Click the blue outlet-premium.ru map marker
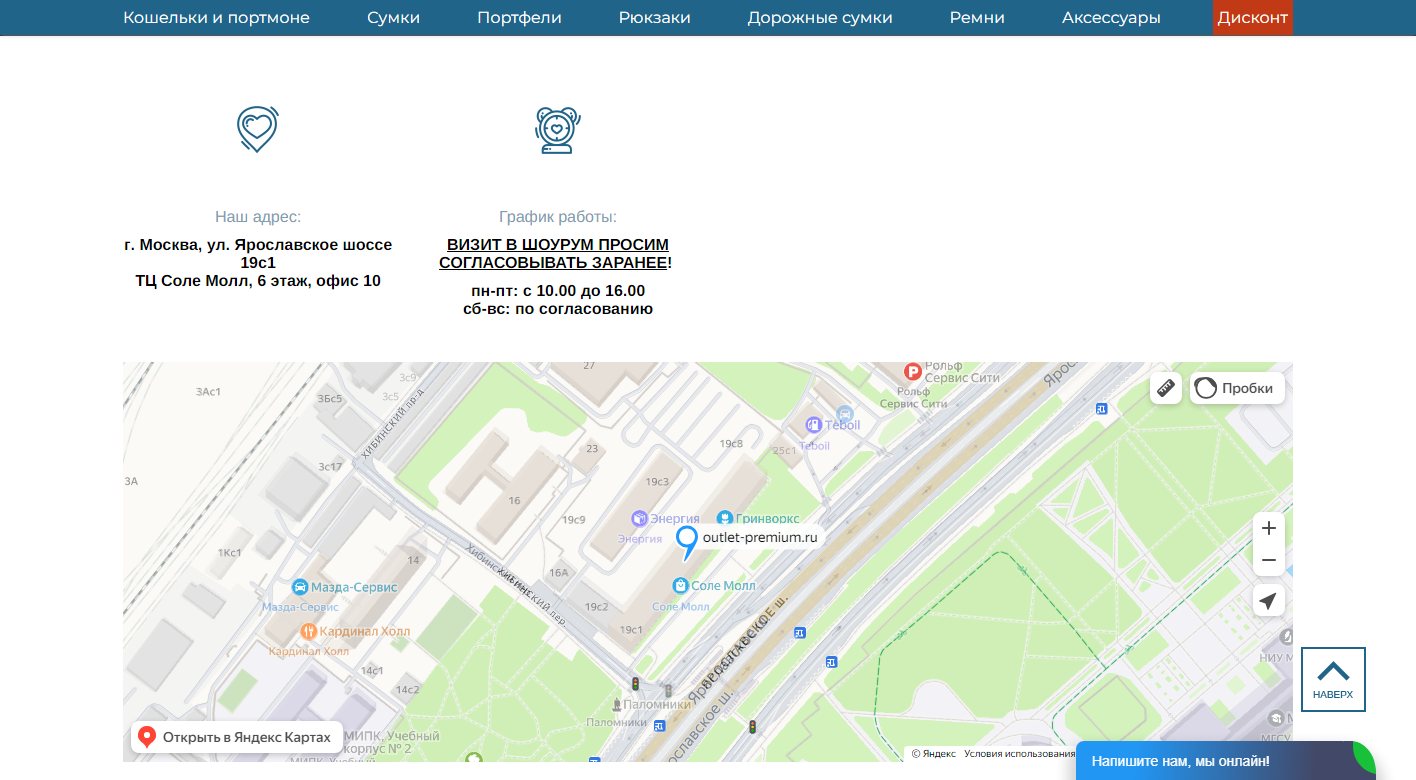The height and width of the screenshot is (780, 1416). [687, 542]
